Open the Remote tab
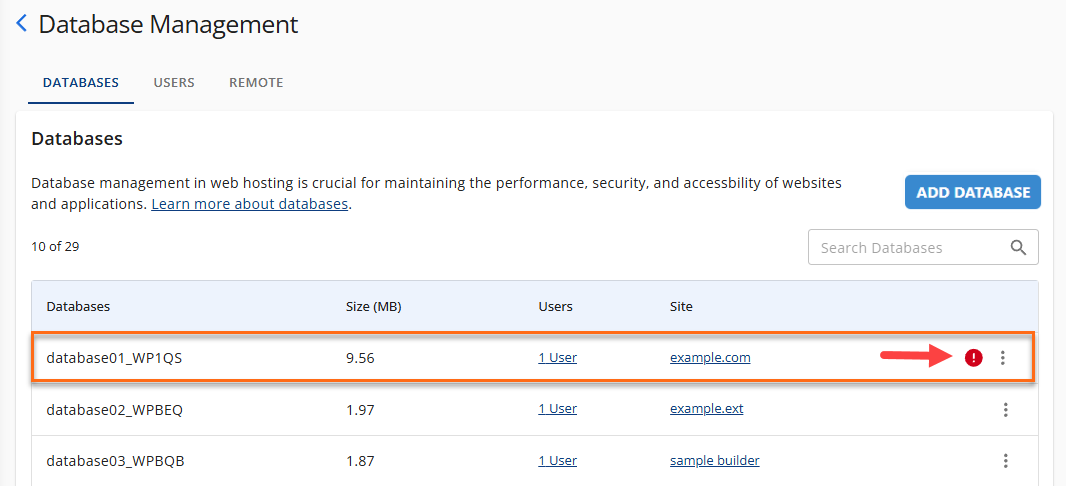This screenshot has height=486, width=1066. tap(256, 83)
